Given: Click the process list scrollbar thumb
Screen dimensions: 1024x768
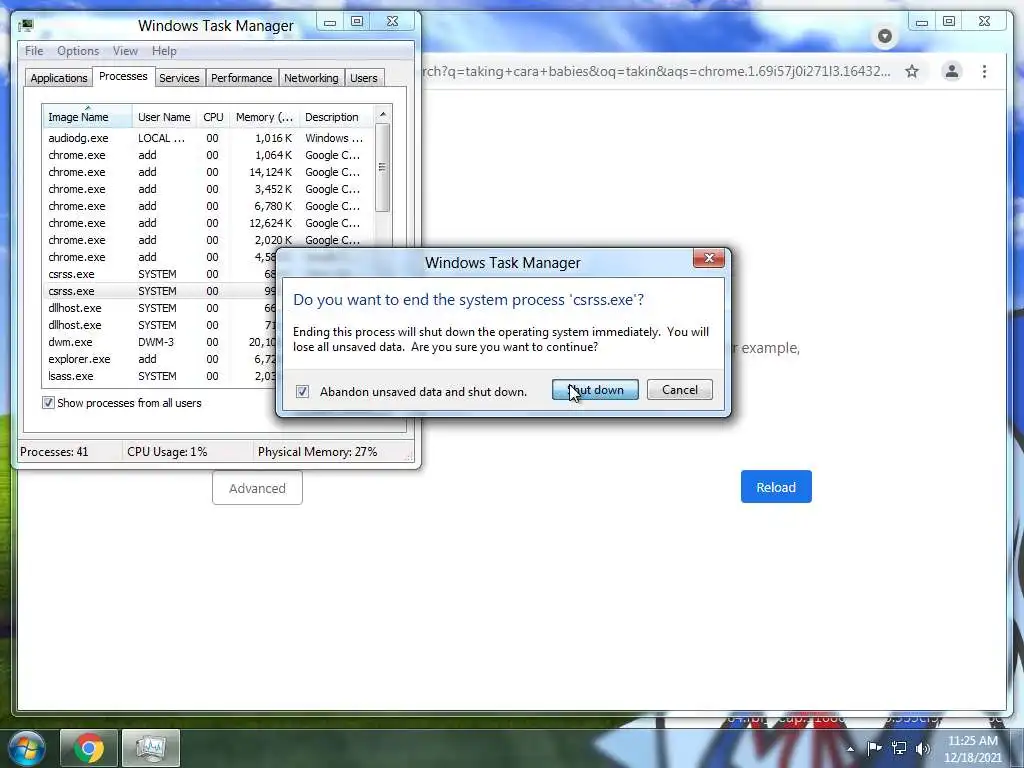Looking at the screenshot, I should coord(383,168).
